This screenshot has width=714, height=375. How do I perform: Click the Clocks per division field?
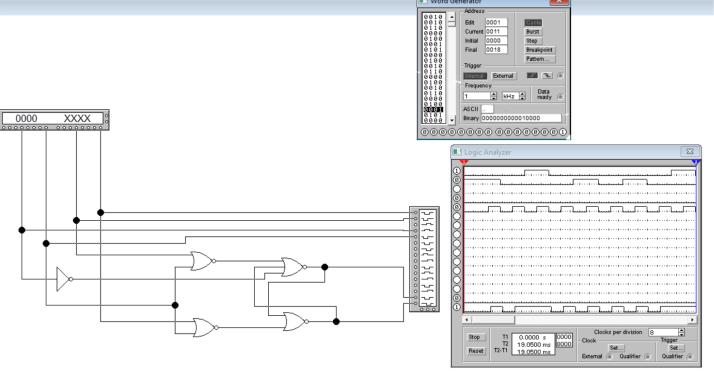point(663,333)
